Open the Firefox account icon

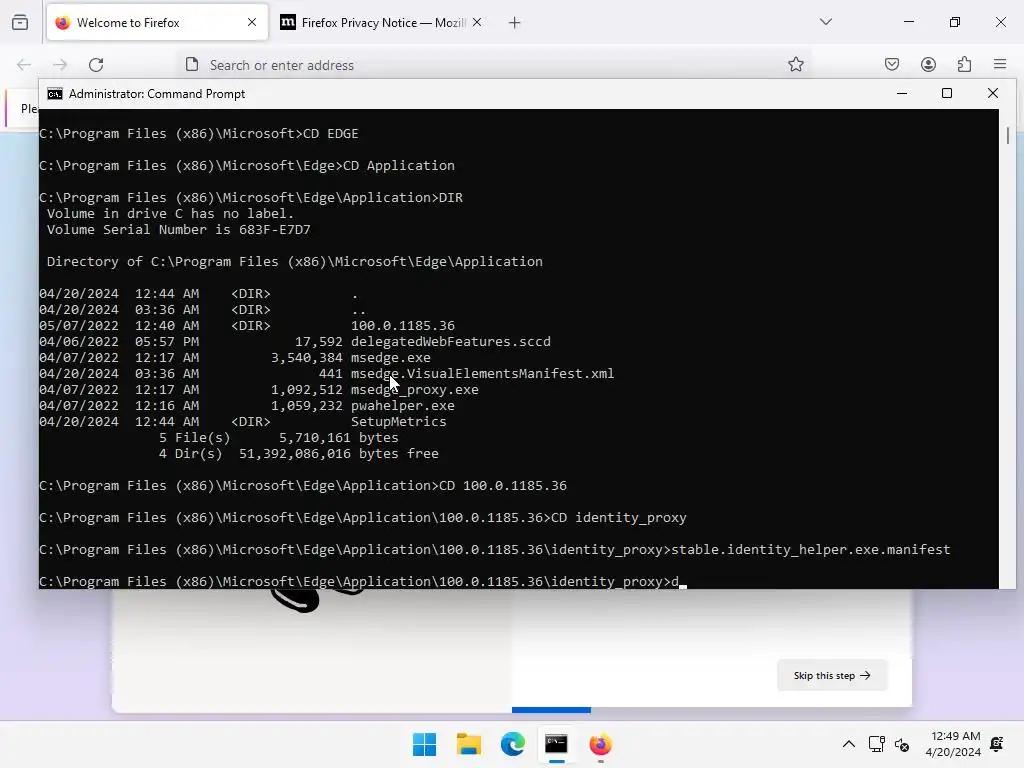[x=928, y=65]
